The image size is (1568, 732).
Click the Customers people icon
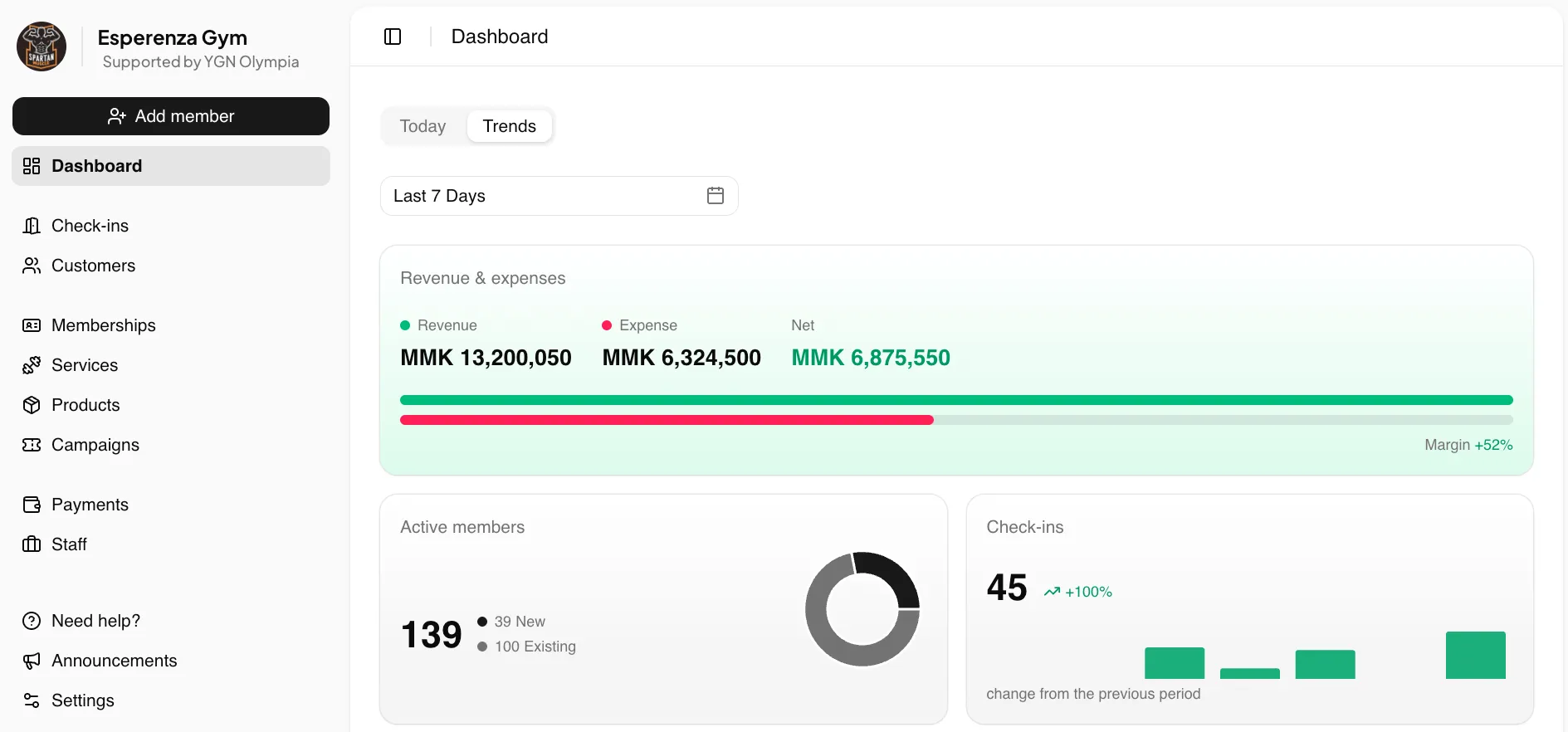32,266
